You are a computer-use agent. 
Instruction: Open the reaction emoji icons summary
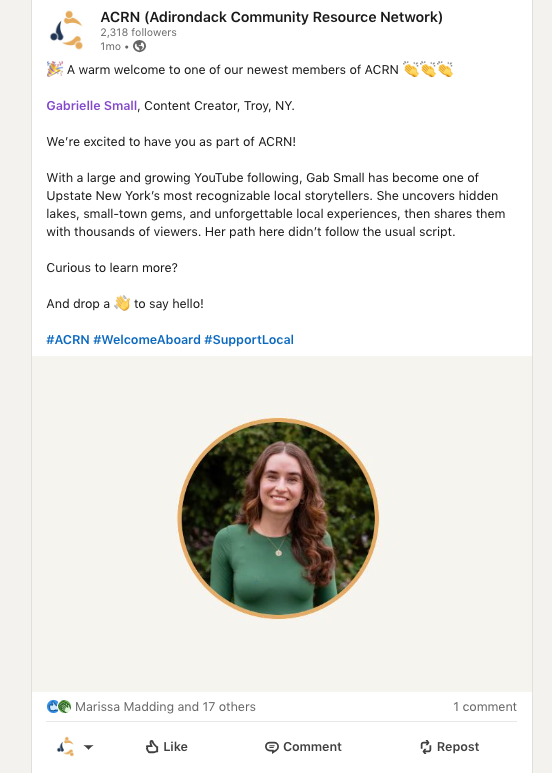coord(59,706)
